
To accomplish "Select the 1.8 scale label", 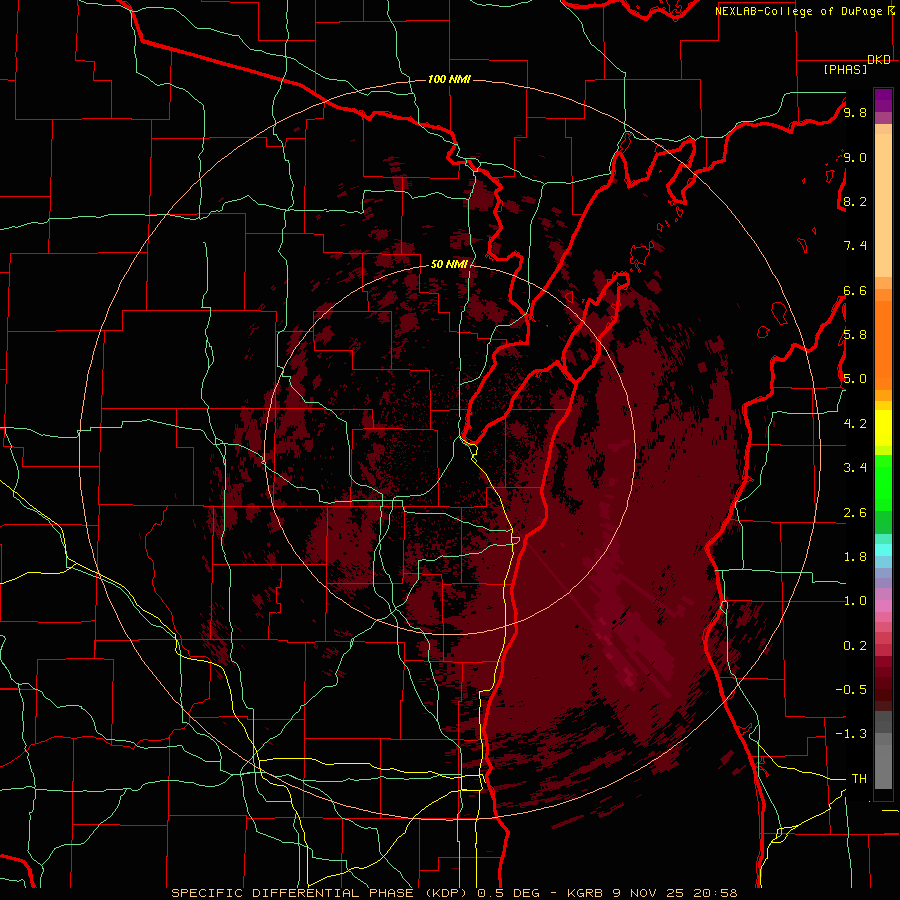I will click(855, 557).
